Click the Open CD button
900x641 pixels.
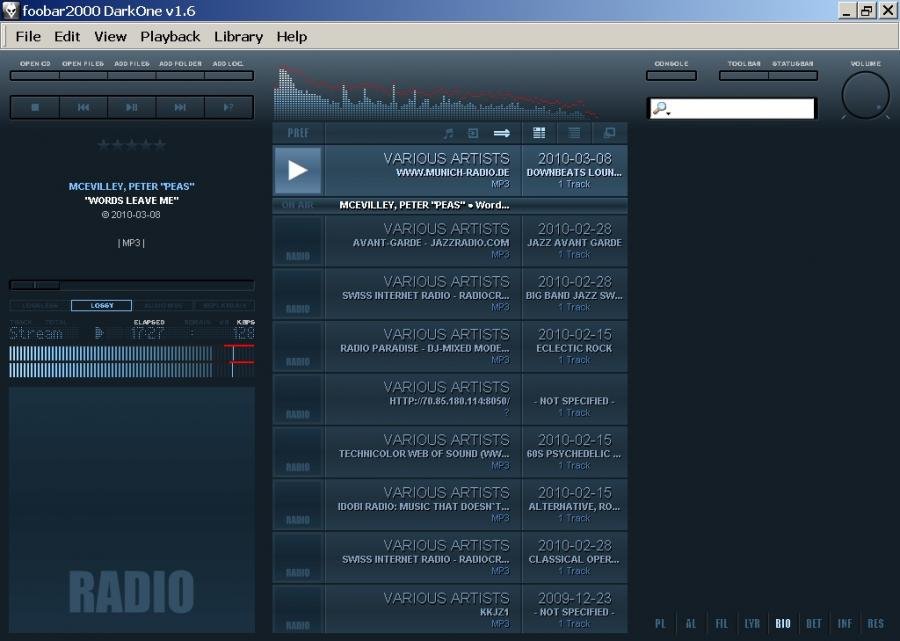(x=35, y=75)
